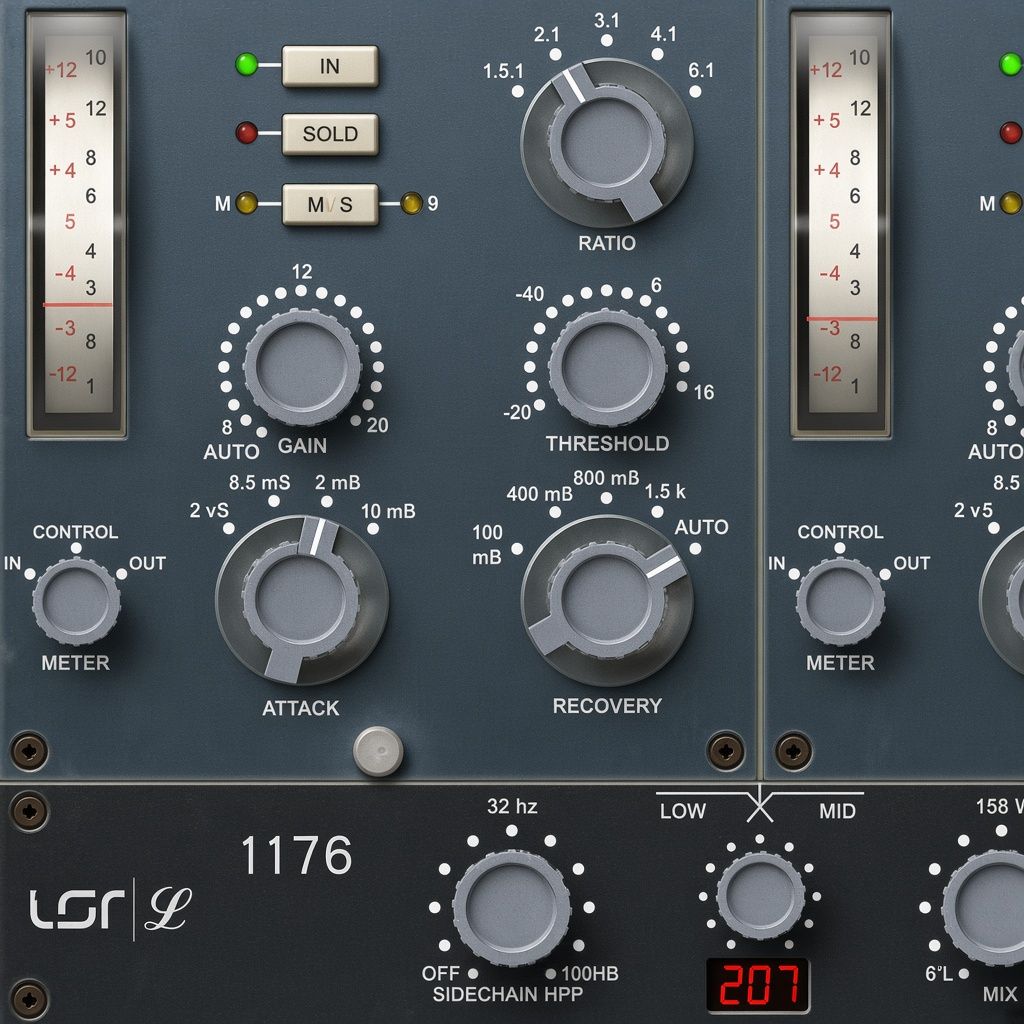Set ratio to the 6.1 position dot
The width and height of the screenshot is (1024, 1024).
tap(696, 91)
